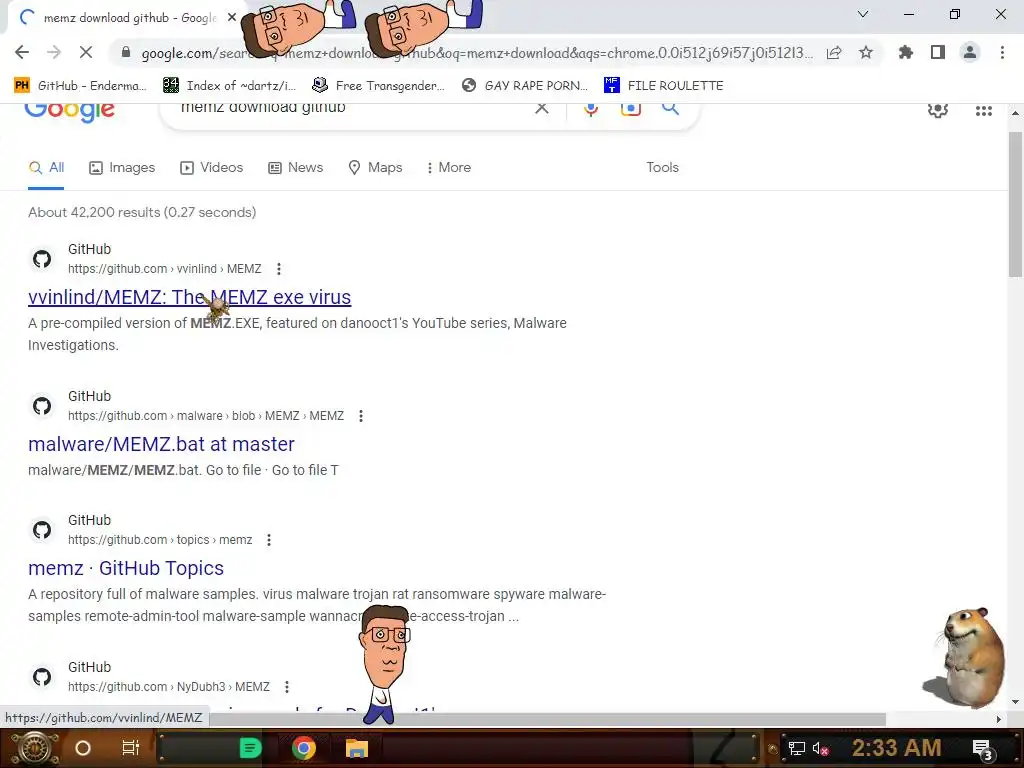1024x768 pixels.
Task: Open the share page icon in address bar
Action: (x=834, y=52)
